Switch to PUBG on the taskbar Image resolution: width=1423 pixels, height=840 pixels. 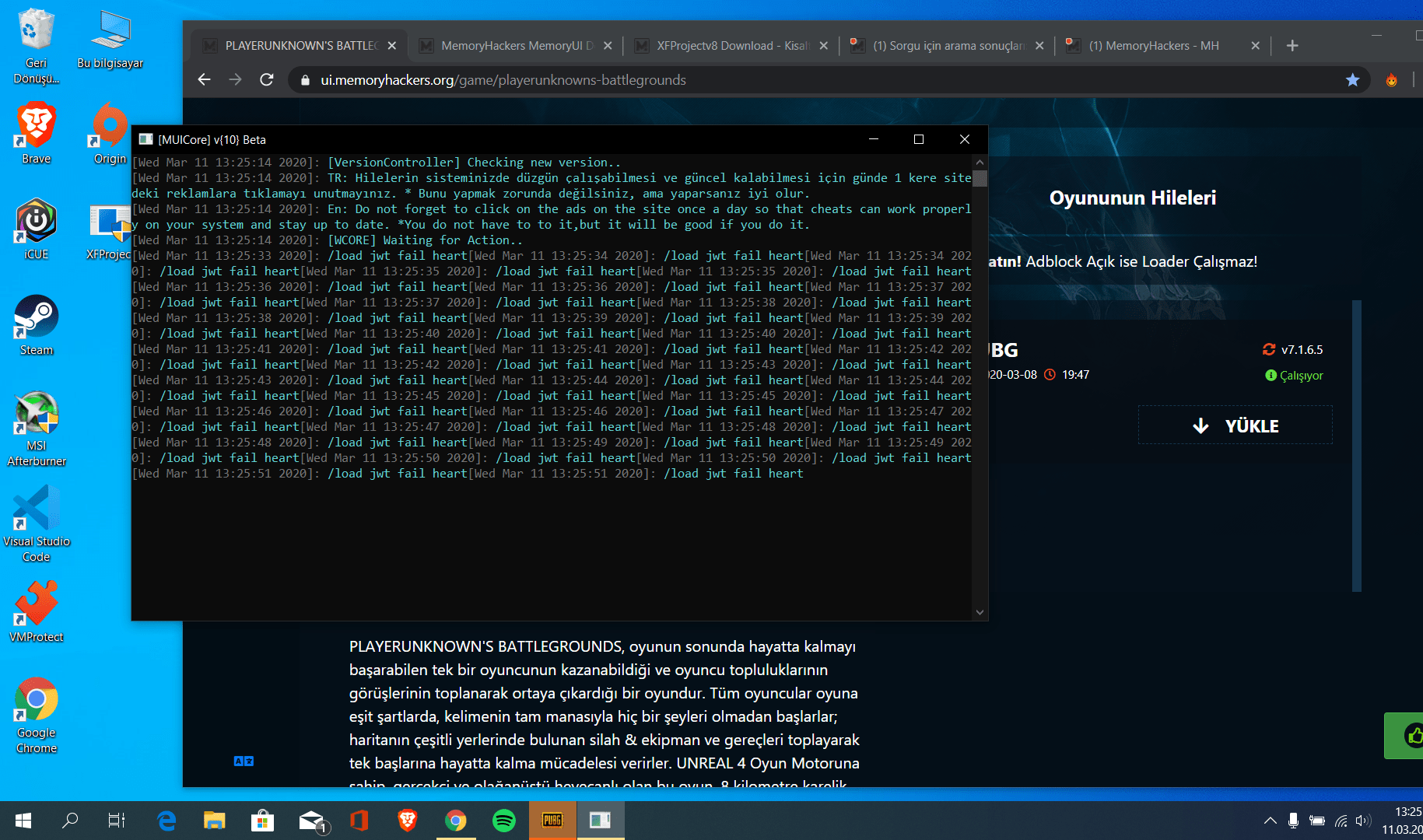(552, 821)
